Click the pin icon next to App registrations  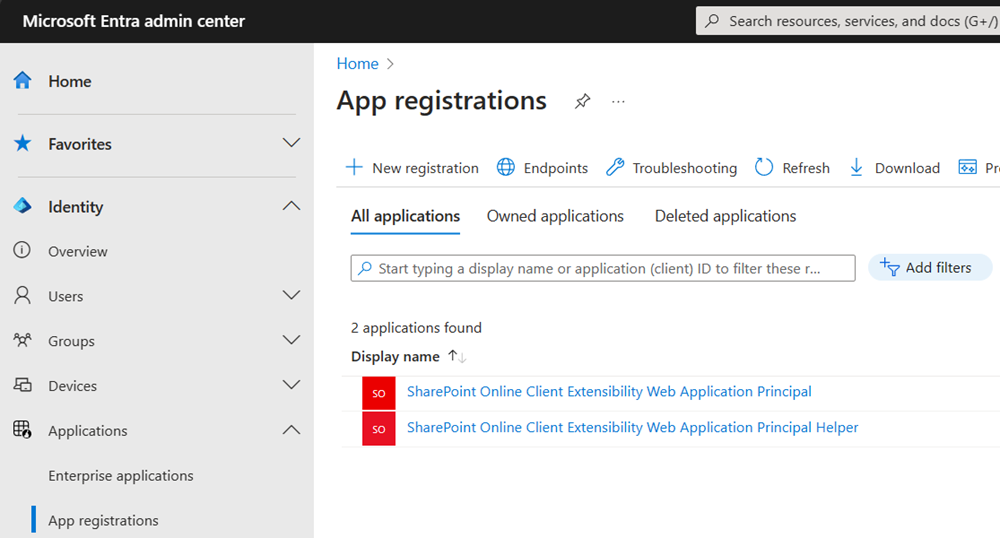(x=582, y=102)
